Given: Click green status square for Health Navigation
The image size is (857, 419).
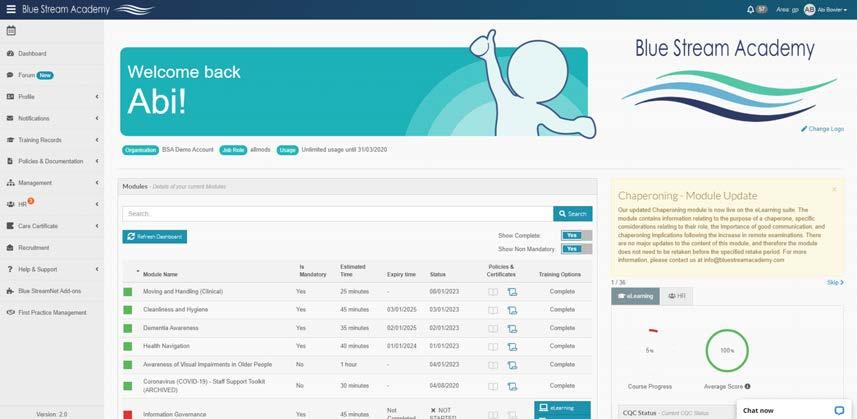Looking at the screenshot, I should click(128, 346).
